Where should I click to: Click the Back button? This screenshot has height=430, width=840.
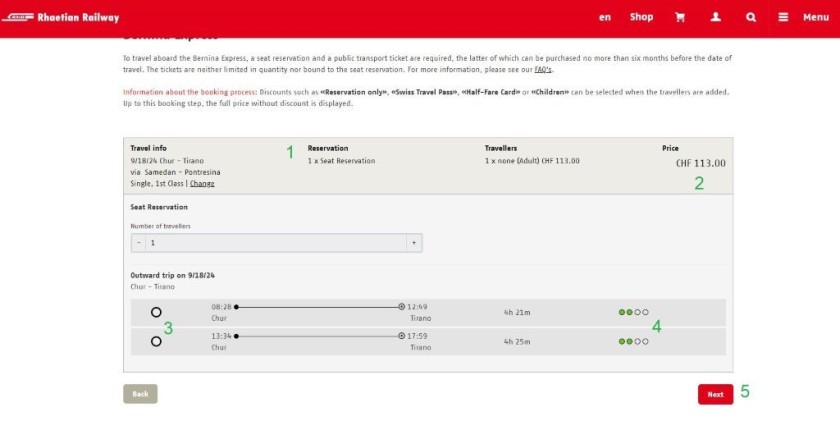click(140, 394)
